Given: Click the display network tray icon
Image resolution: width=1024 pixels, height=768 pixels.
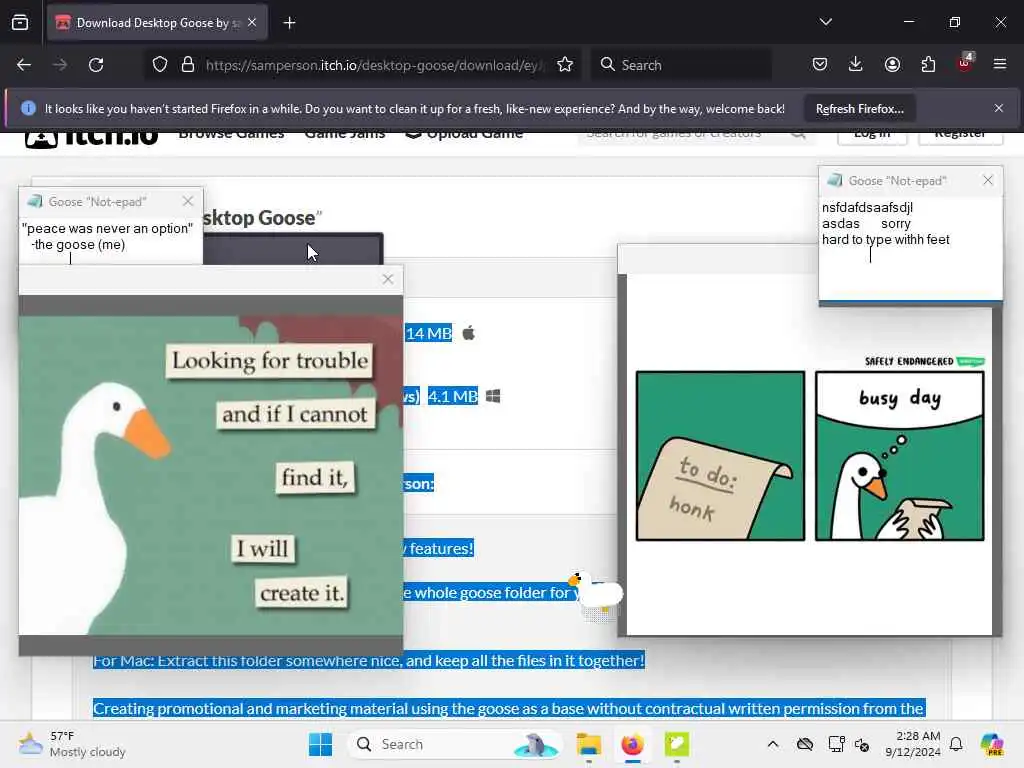Looking at the screenshot, I should pos(836,744).
